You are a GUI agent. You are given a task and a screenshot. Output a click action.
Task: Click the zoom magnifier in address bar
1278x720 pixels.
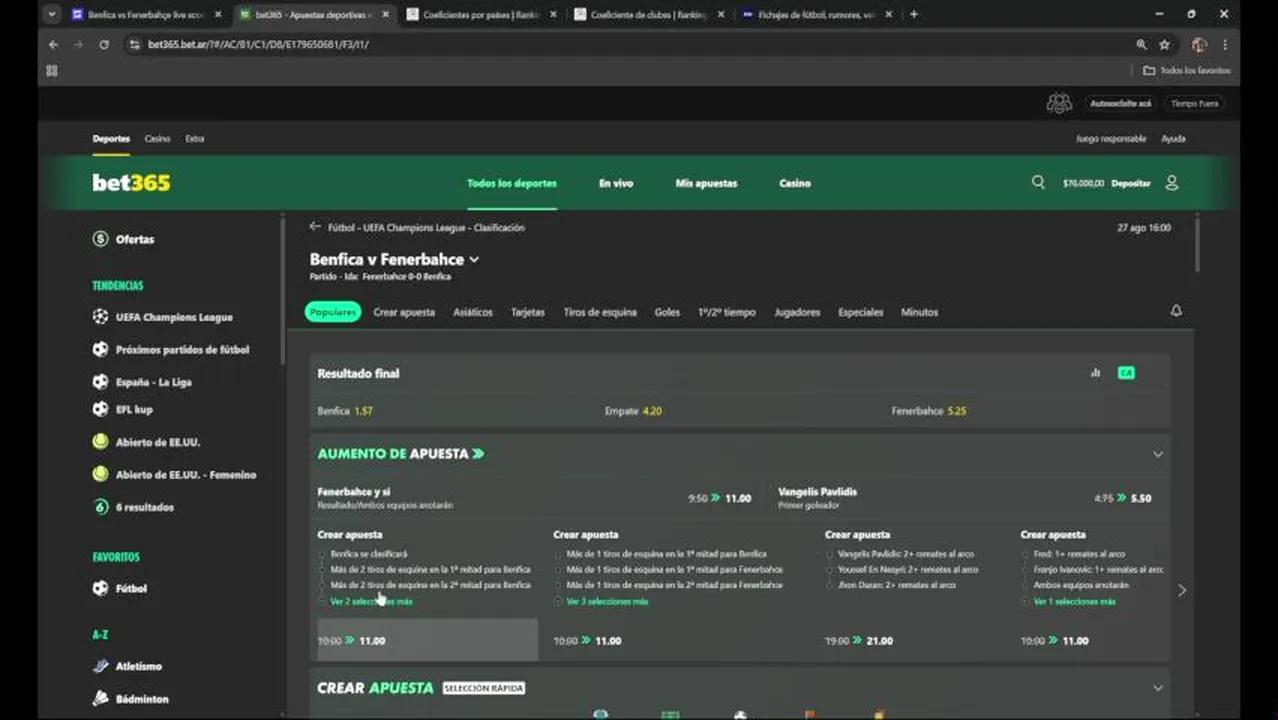click(x=1141, y=45)
